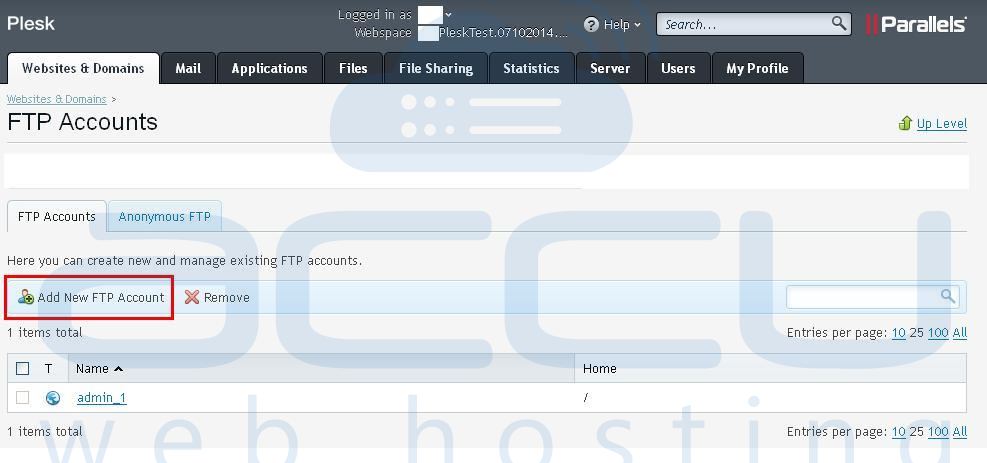Screen dimensions: 987x463
Task: Set bottom entries per page to All
Action: (x=960, y=432)
